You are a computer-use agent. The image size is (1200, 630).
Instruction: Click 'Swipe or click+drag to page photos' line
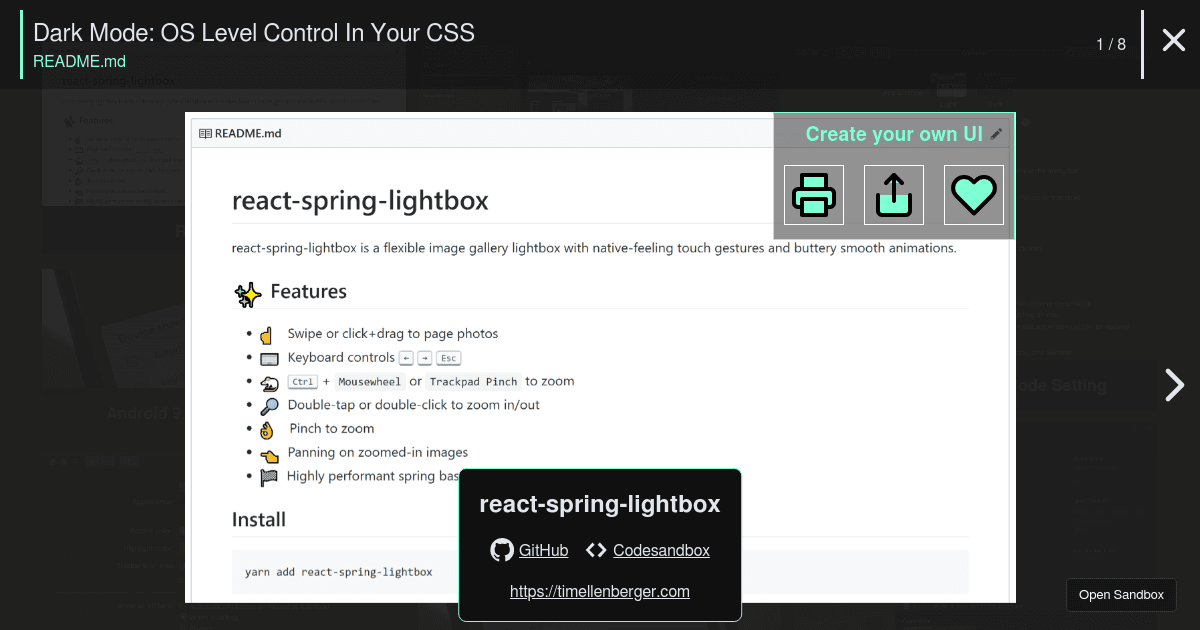tap(393, 333)
